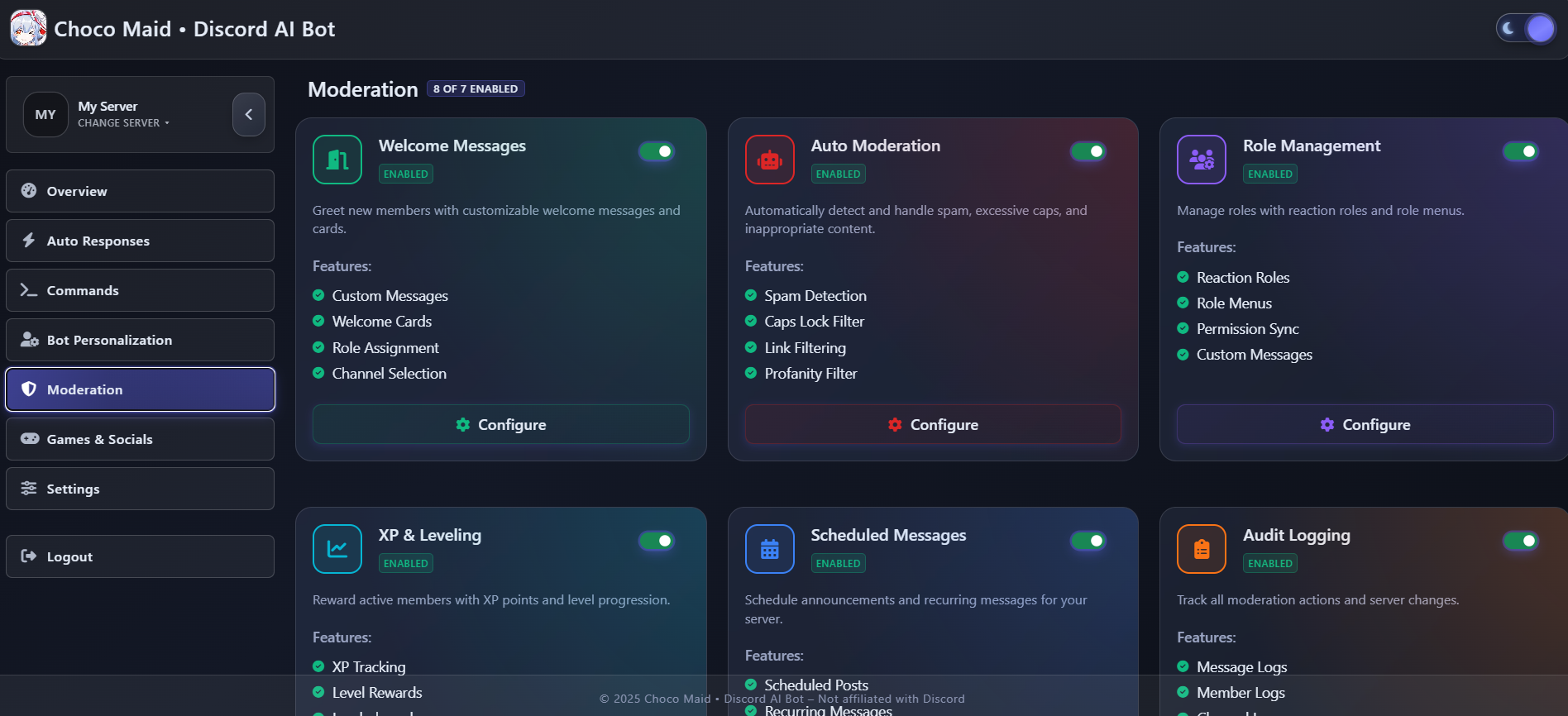Click the moon icon in theme switch
Screen dimensions: 1568x716
tap(1508, 28)
